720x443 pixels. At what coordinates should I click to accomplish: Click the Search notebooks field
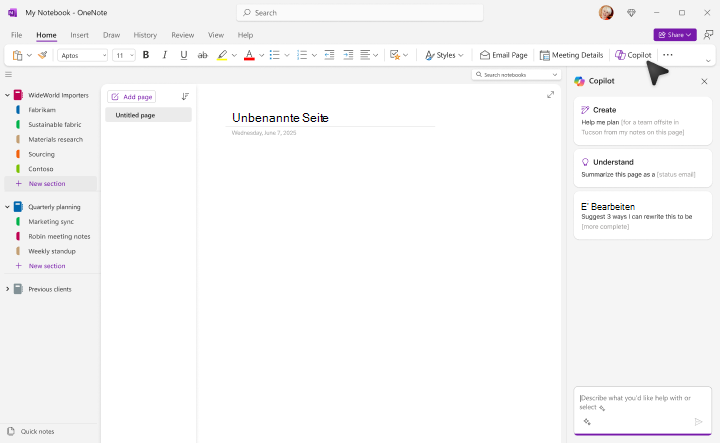click(x=516, y=75)
